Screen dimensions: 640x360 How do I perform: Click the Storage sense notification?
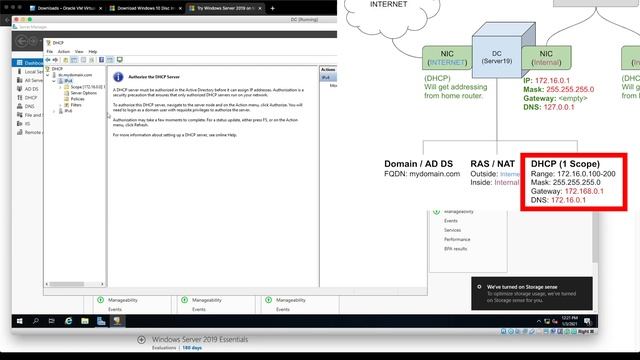(532, 293)
